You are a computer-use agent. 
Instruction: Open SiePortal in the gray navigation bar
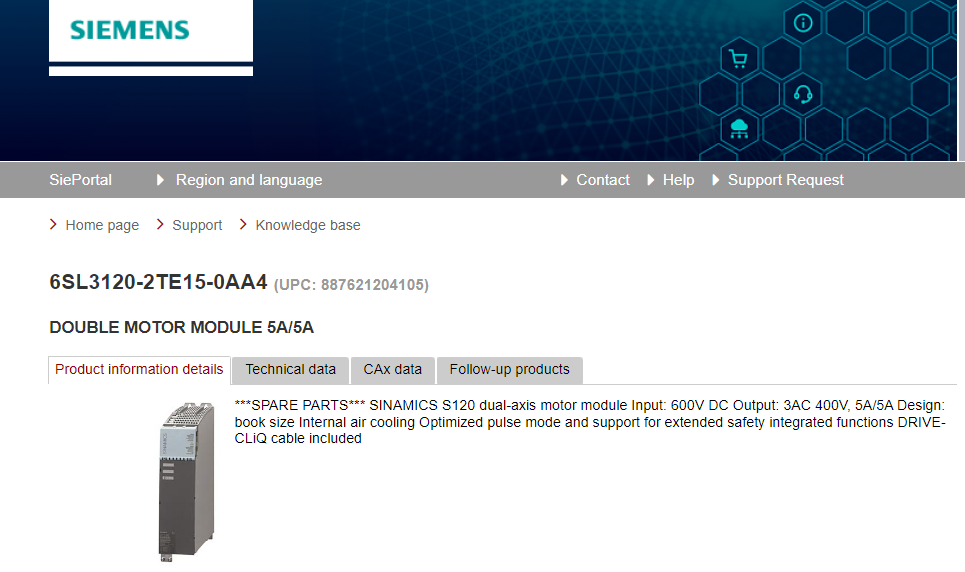80,180
